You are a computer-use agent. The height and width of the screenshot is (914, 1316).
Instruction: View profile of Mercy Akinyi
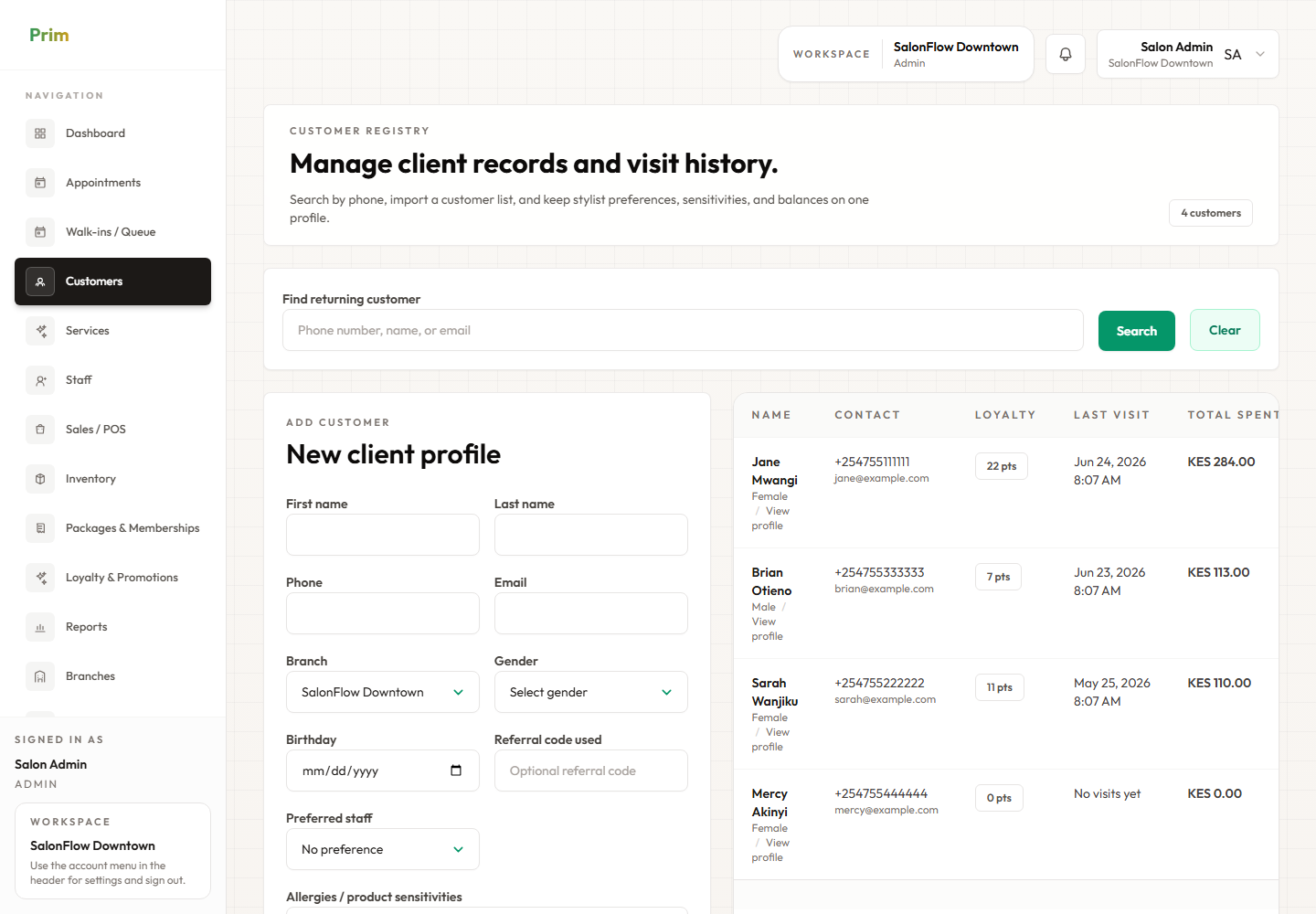[x=770, y=850]
